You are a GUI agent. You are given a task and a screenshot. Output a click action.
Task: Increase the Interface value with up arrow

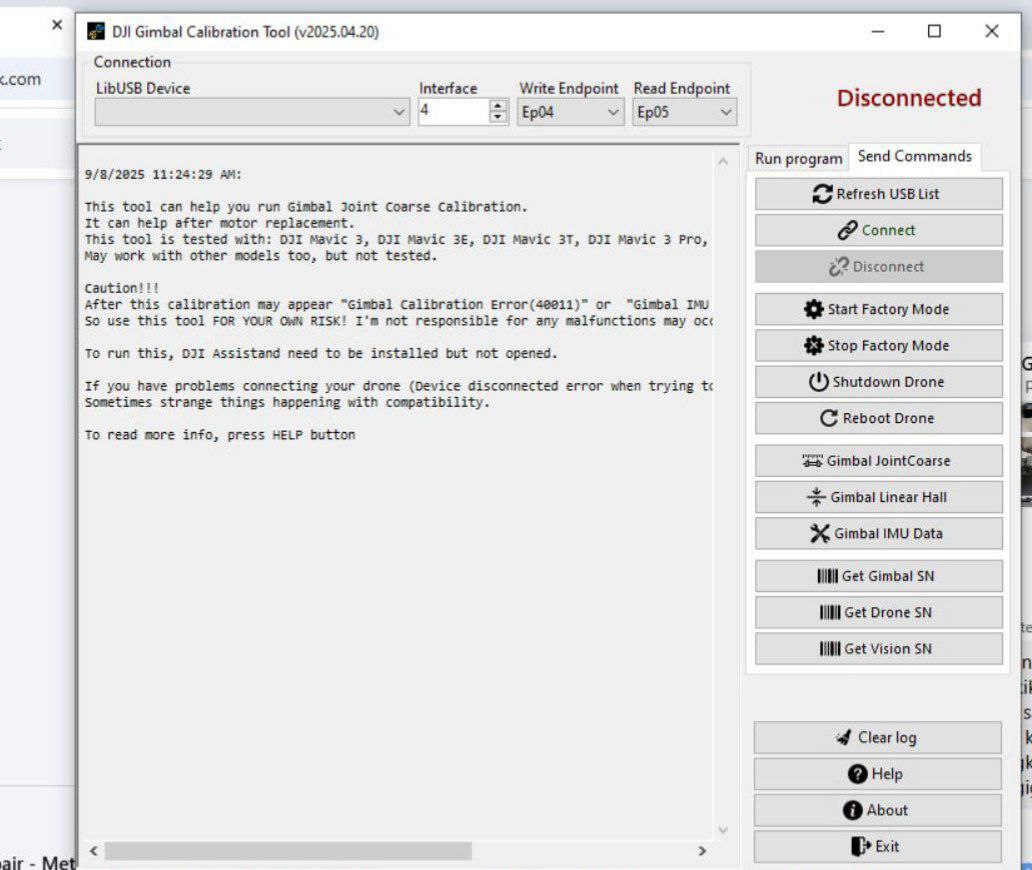coord(498,107)
